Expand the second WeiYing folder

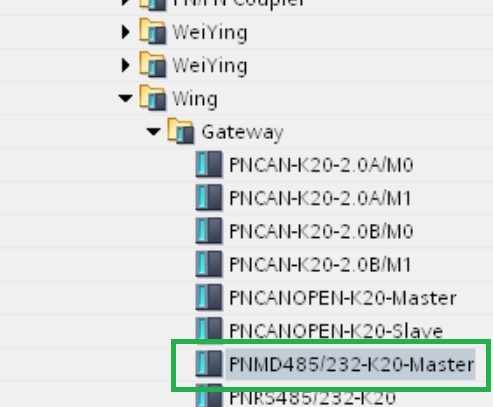pos(125,65)
